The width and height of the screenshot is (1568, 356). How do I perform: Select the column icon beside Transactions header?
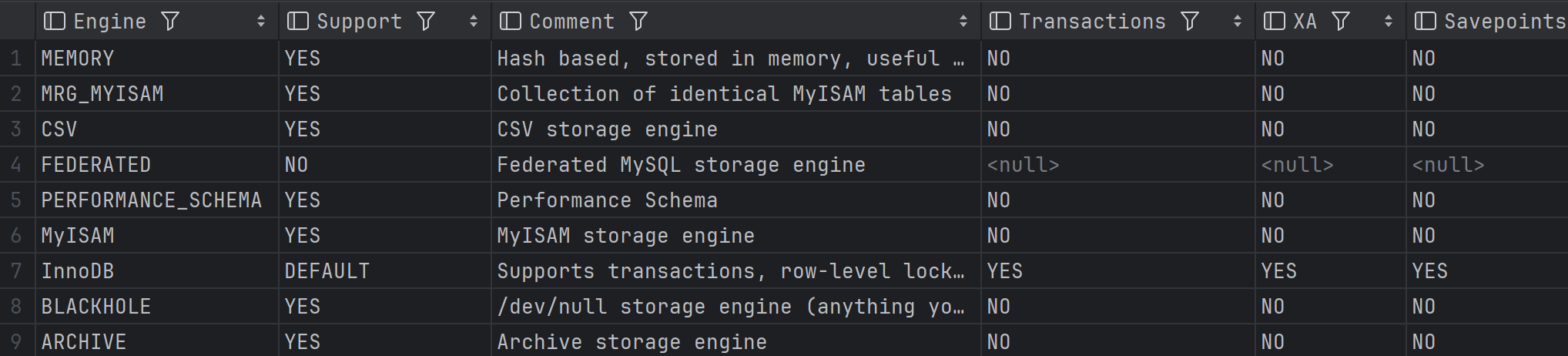pyautogui.click(x=1000, y=22)
